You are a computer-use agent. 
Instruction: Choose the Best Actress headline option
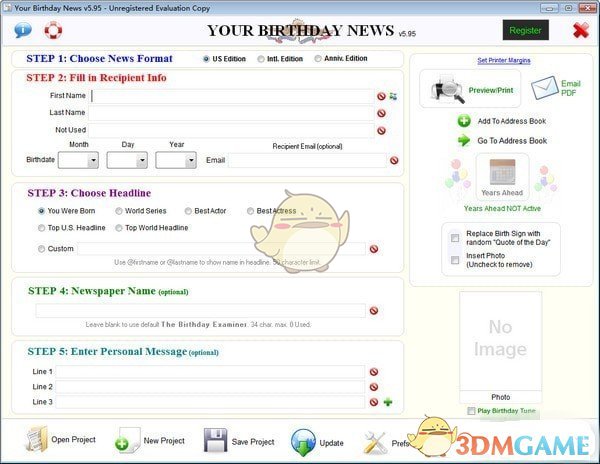point(250,211)
